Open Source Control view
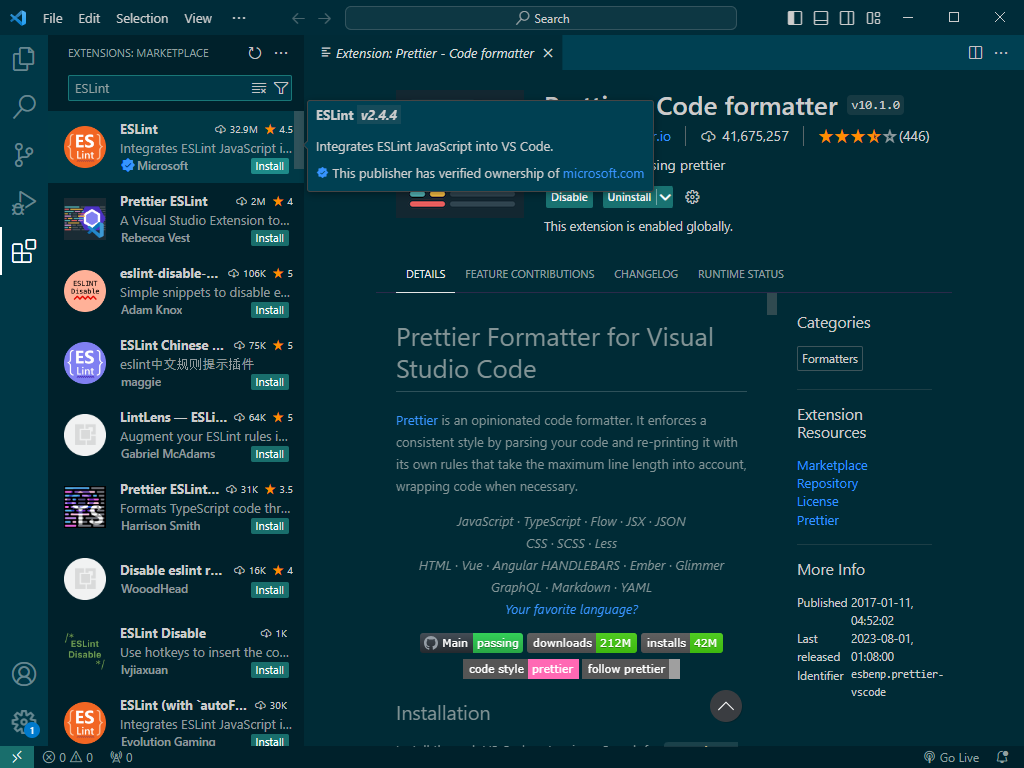Viewport: 1024px width, 768px height. coord(24,155)
